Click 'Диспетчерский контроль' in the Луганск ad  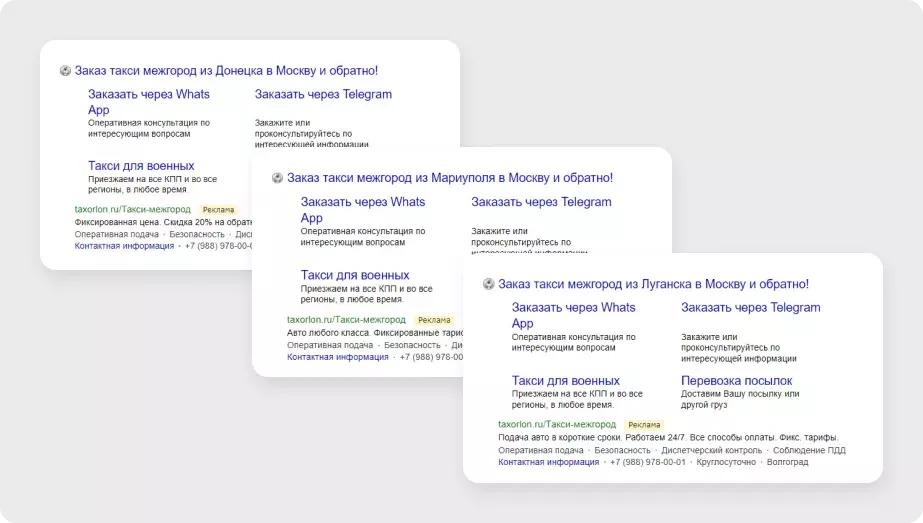712,450
